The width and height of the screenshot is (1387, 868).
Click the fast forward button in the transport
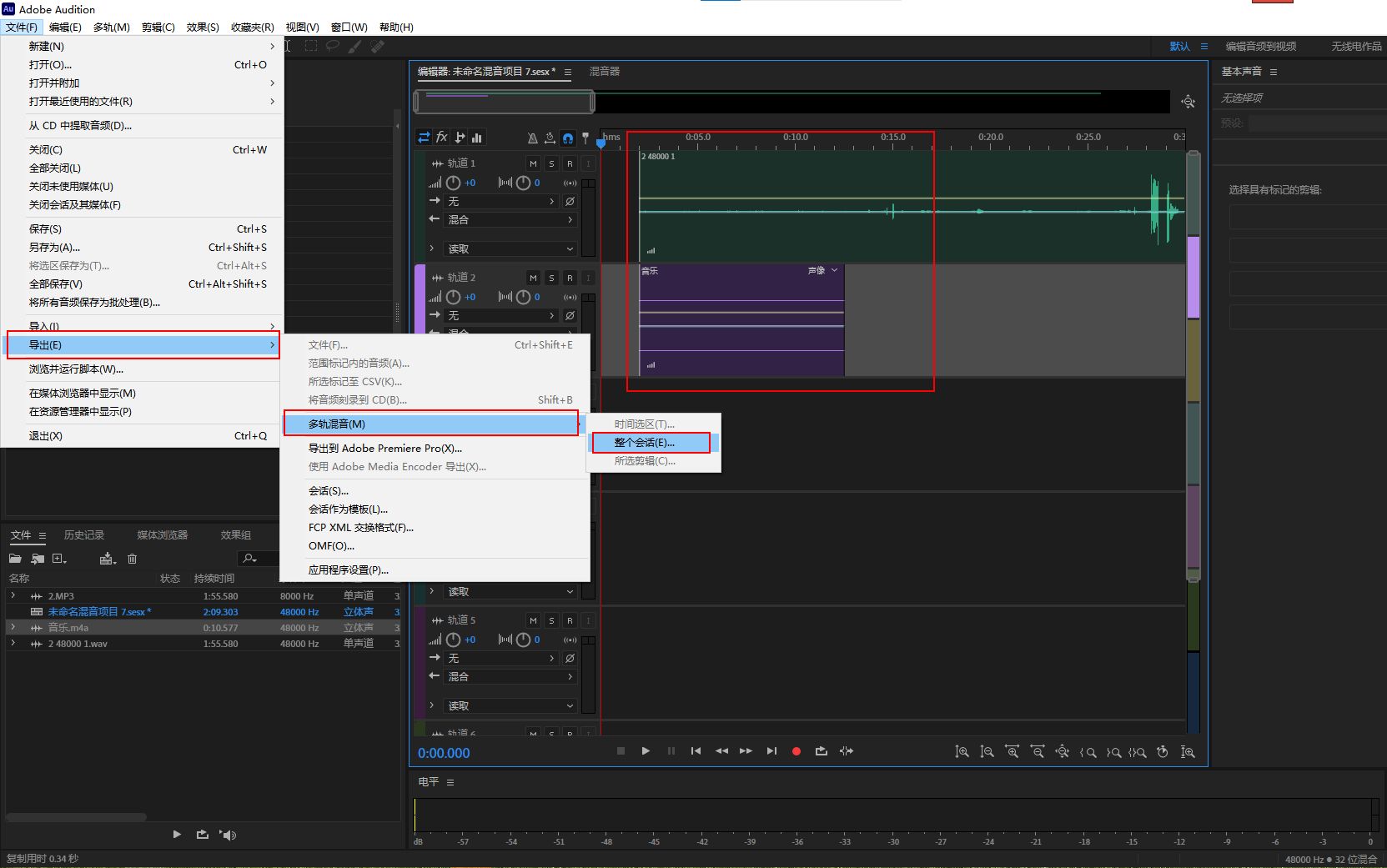click(x=746, y=751)
